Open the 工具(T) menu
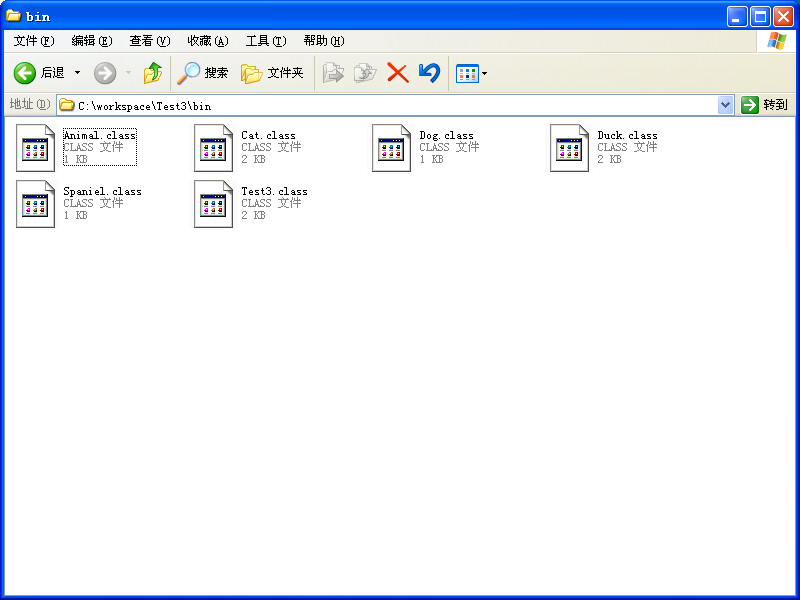The width and height of the screenshot is (800, 600). pos(266,41)
